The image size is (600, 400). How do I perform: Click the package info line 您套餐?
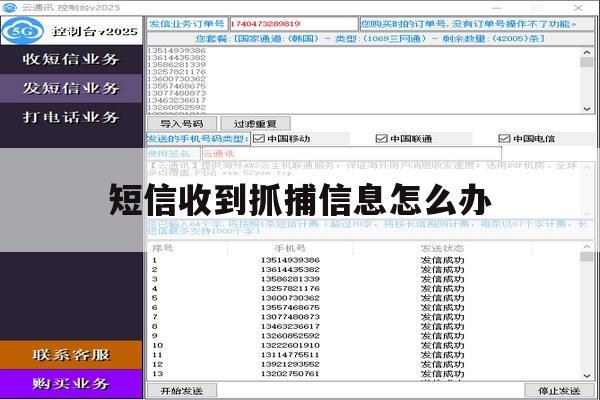coord(370,39)
